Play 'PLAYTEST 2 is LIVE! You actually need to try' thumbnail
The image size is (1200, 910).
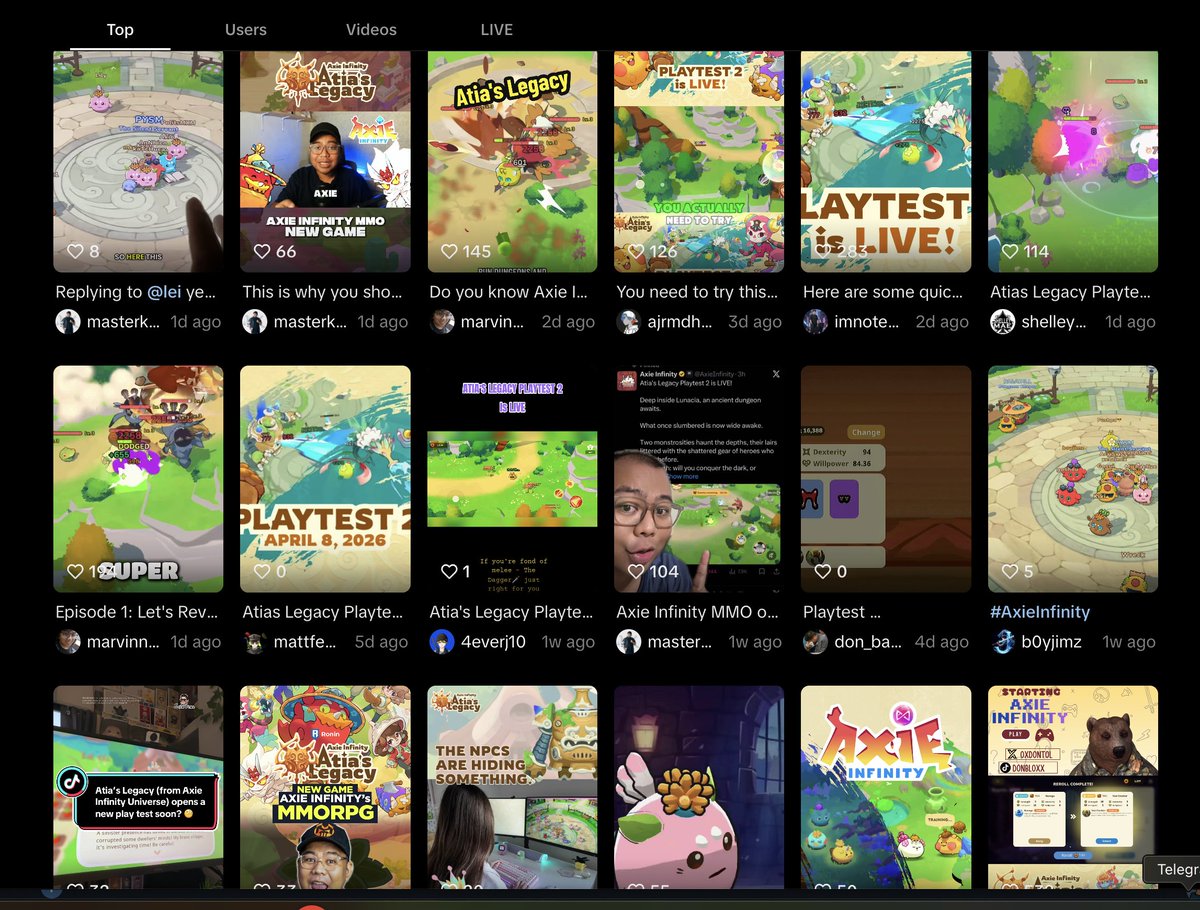699,162
